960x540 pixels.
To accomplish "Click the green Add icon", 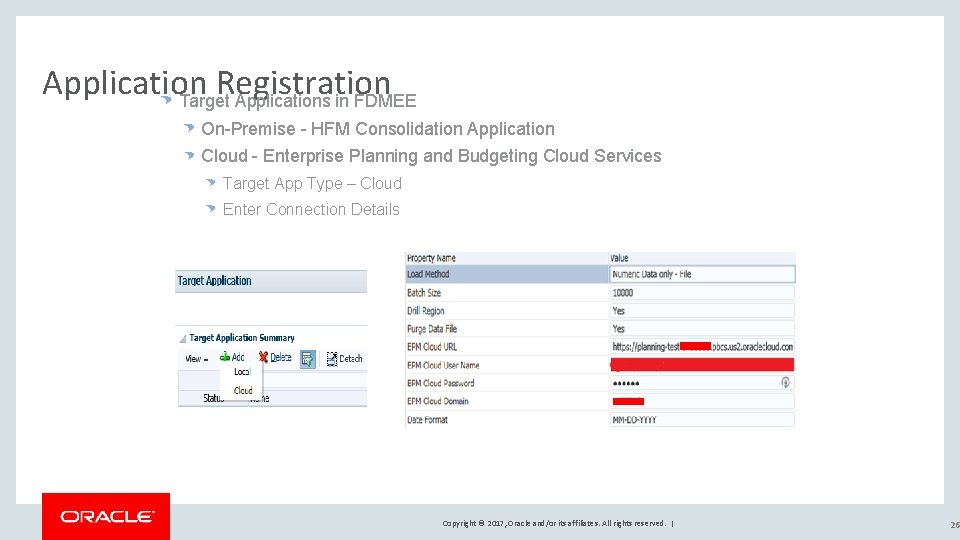I will point(225,357).
